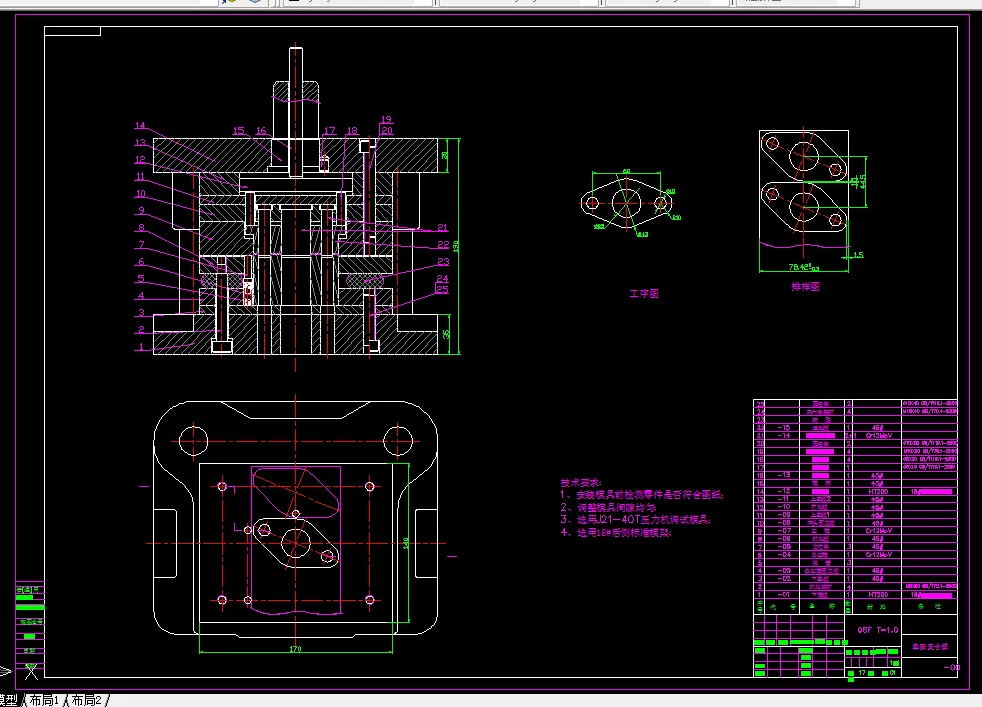
Task: Click the 35 lower plate thickness dimension
Action: click(446, 334)
